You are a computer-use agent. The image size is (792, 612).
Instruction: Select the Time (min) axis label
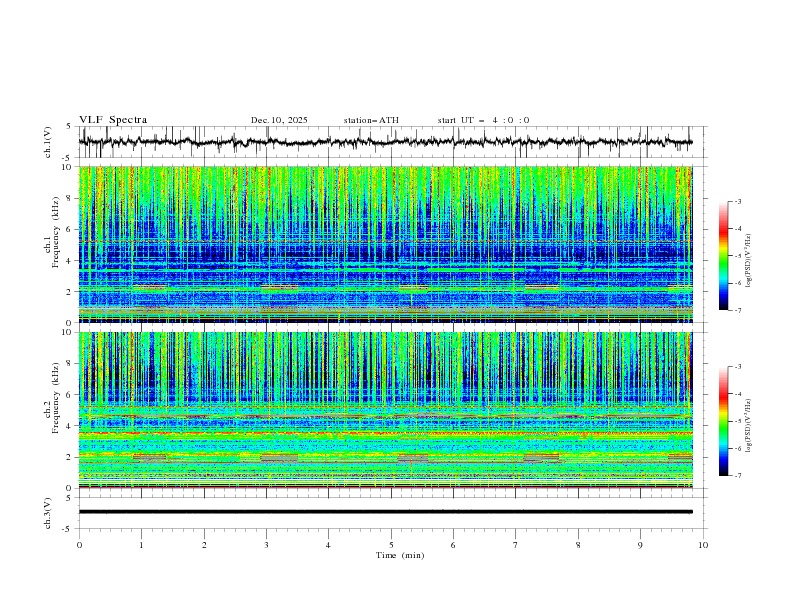pos(399,555)
